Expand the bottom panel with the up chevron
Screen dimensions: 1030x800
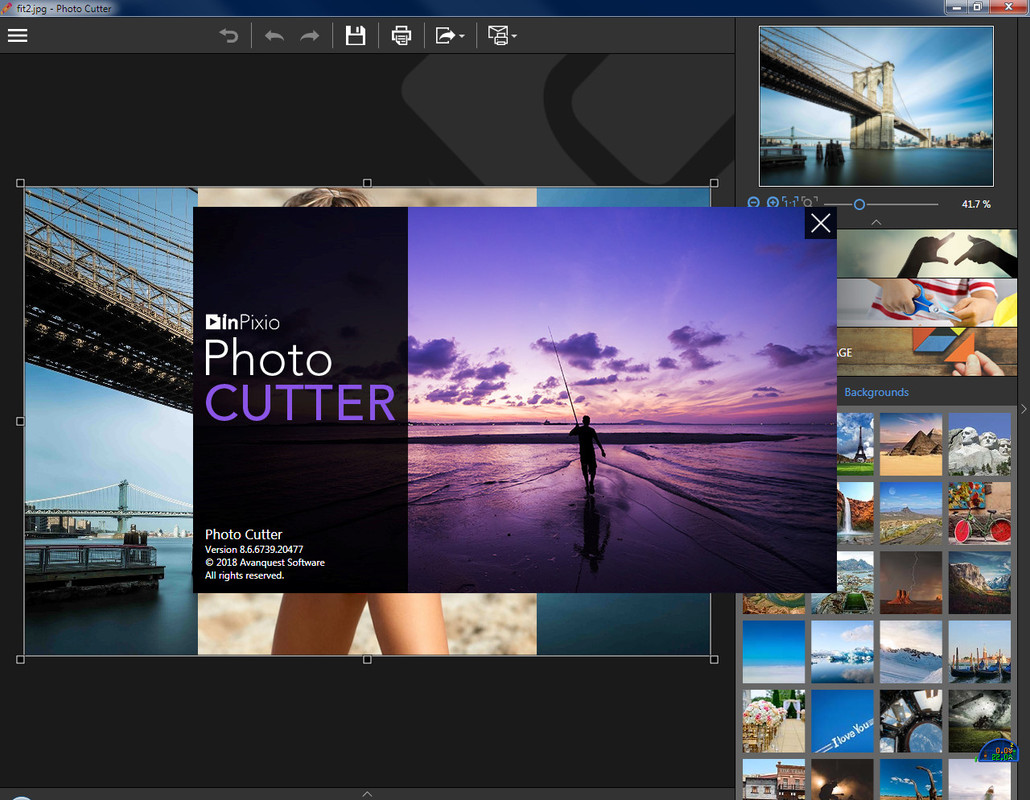tap(367, 793)
